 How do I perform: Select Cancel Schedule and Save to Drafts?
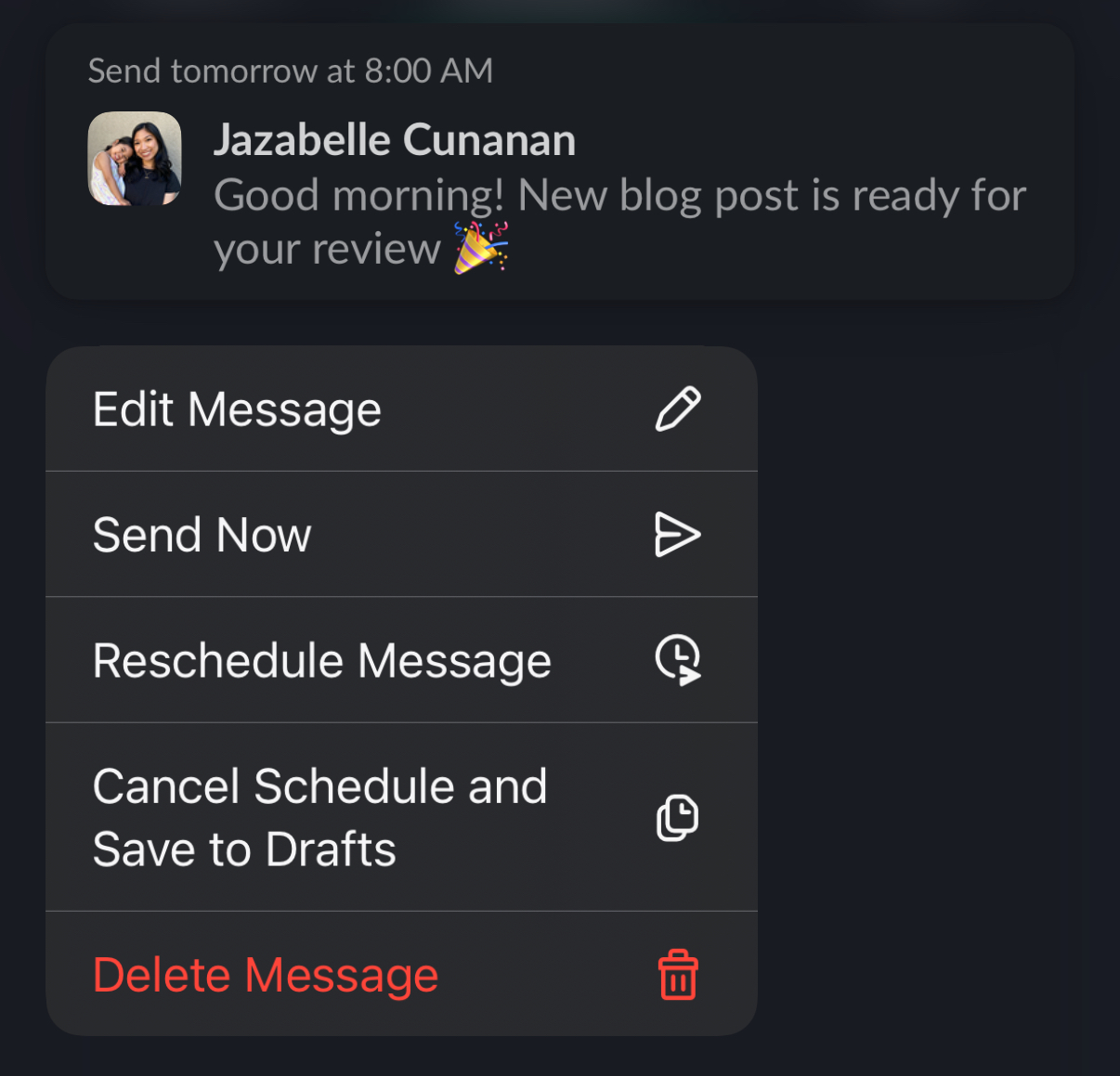tap(401, 817)
